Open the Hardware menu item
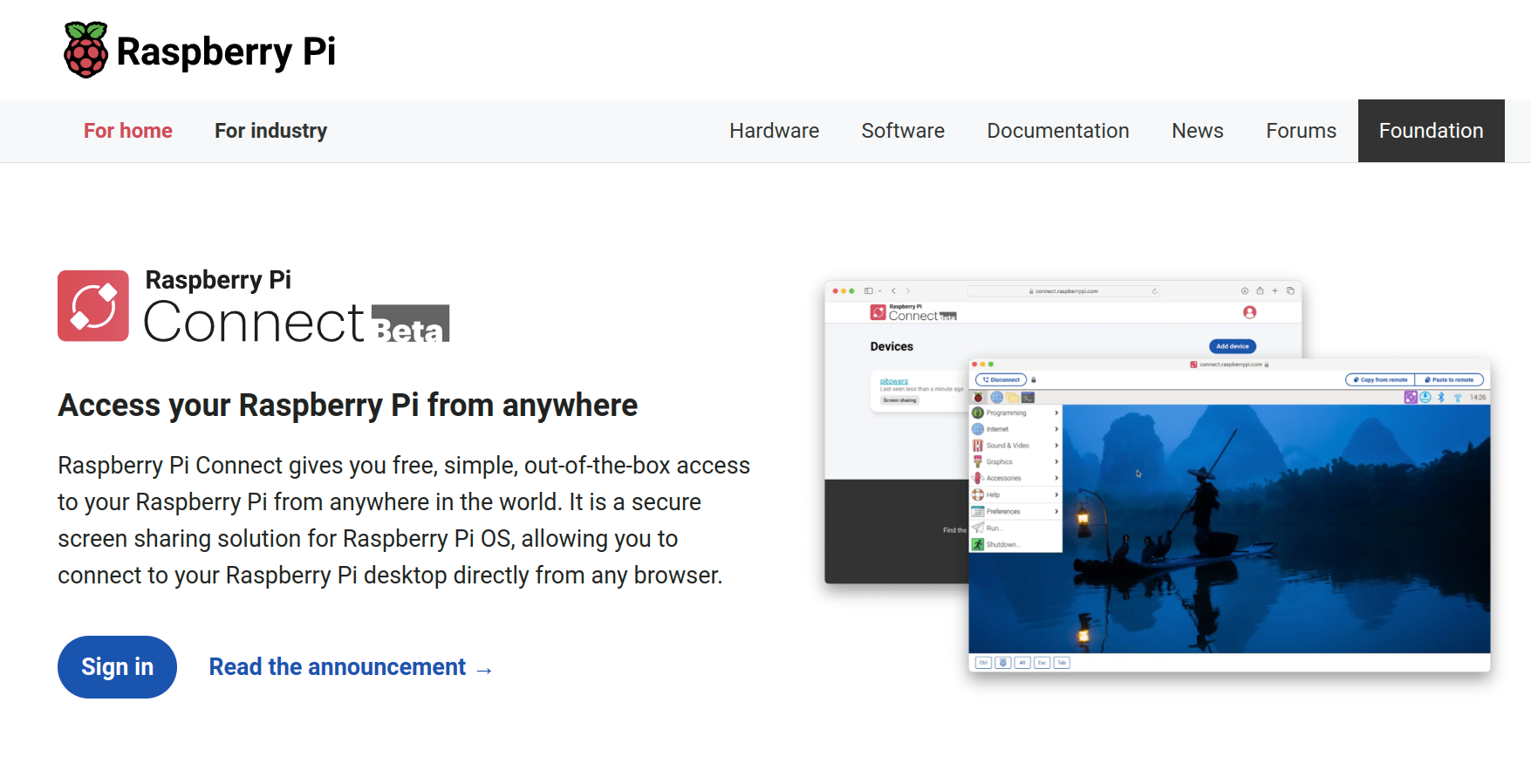 click(x=775, y=131)
